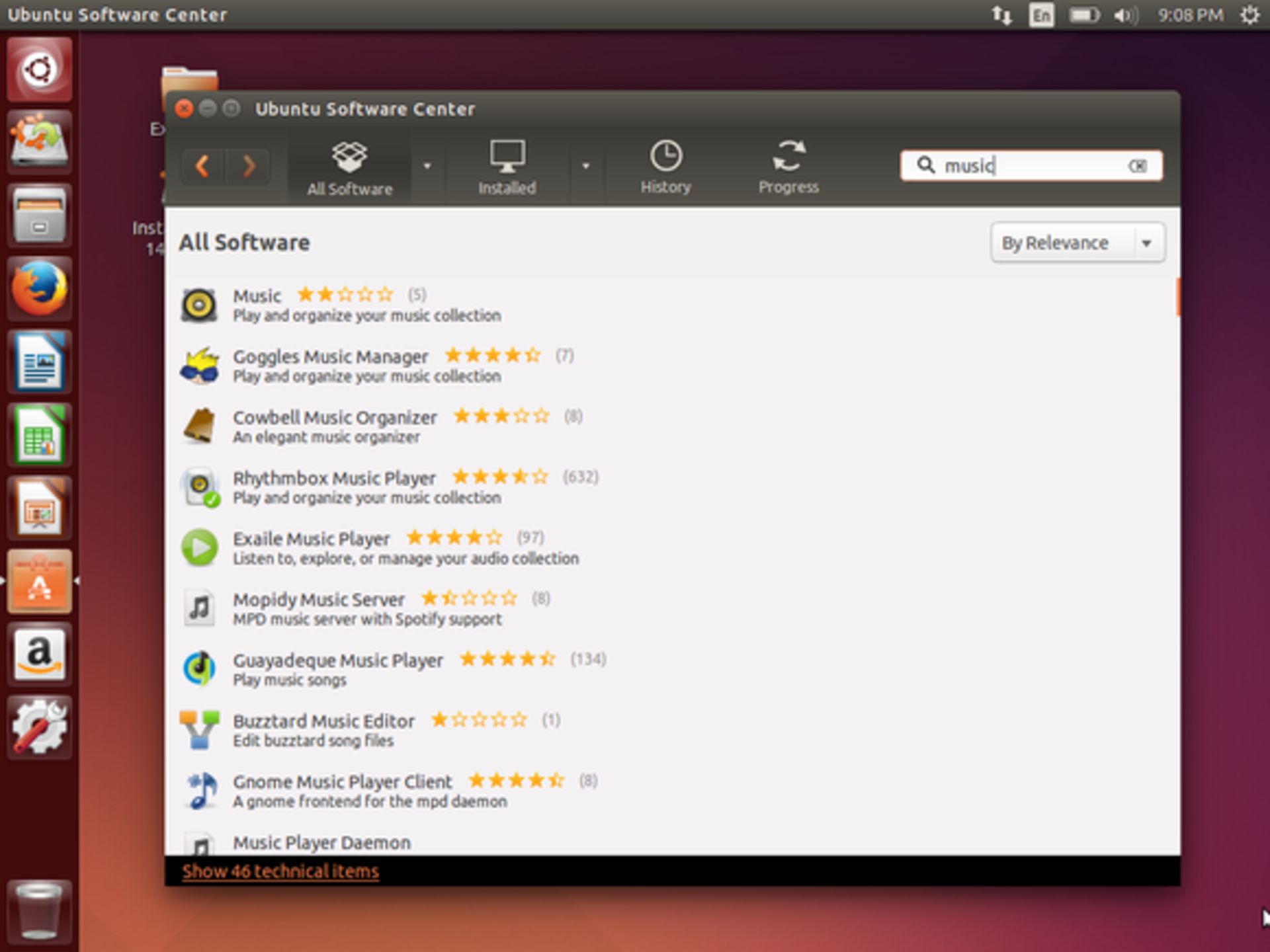Expand the Installed dropdown arrow
Image resolution: width=1270 pixels, height=952 pixels.
[585, 166]
